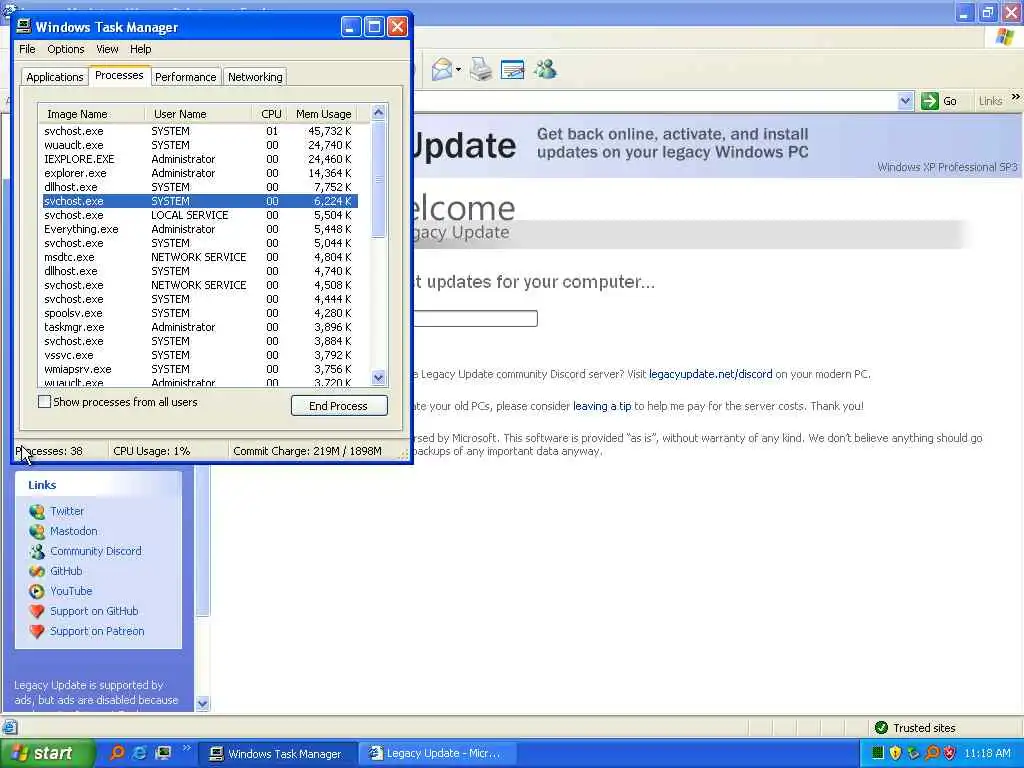Open the Mastodon link
The image size is (1024, 768).
click(x=74, y=532)
